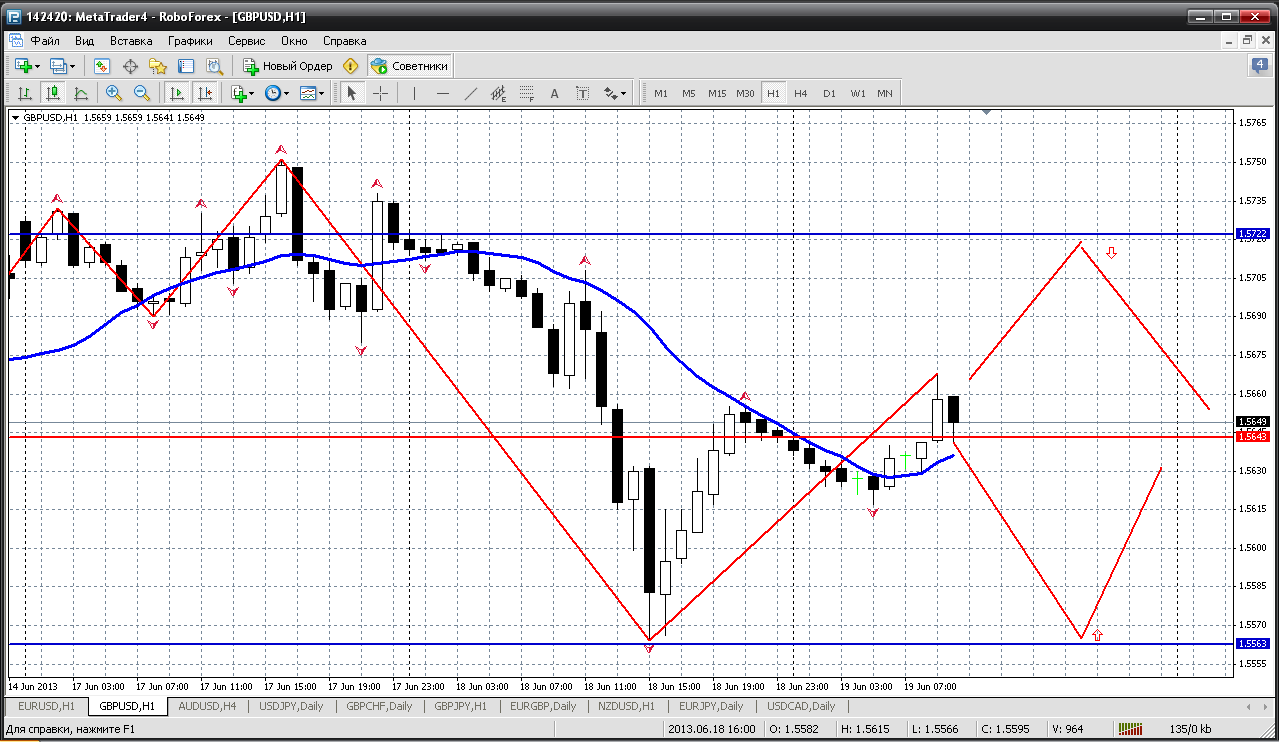Click the Новый Ордер button
1279x742 pixels.
coord(288,66)
